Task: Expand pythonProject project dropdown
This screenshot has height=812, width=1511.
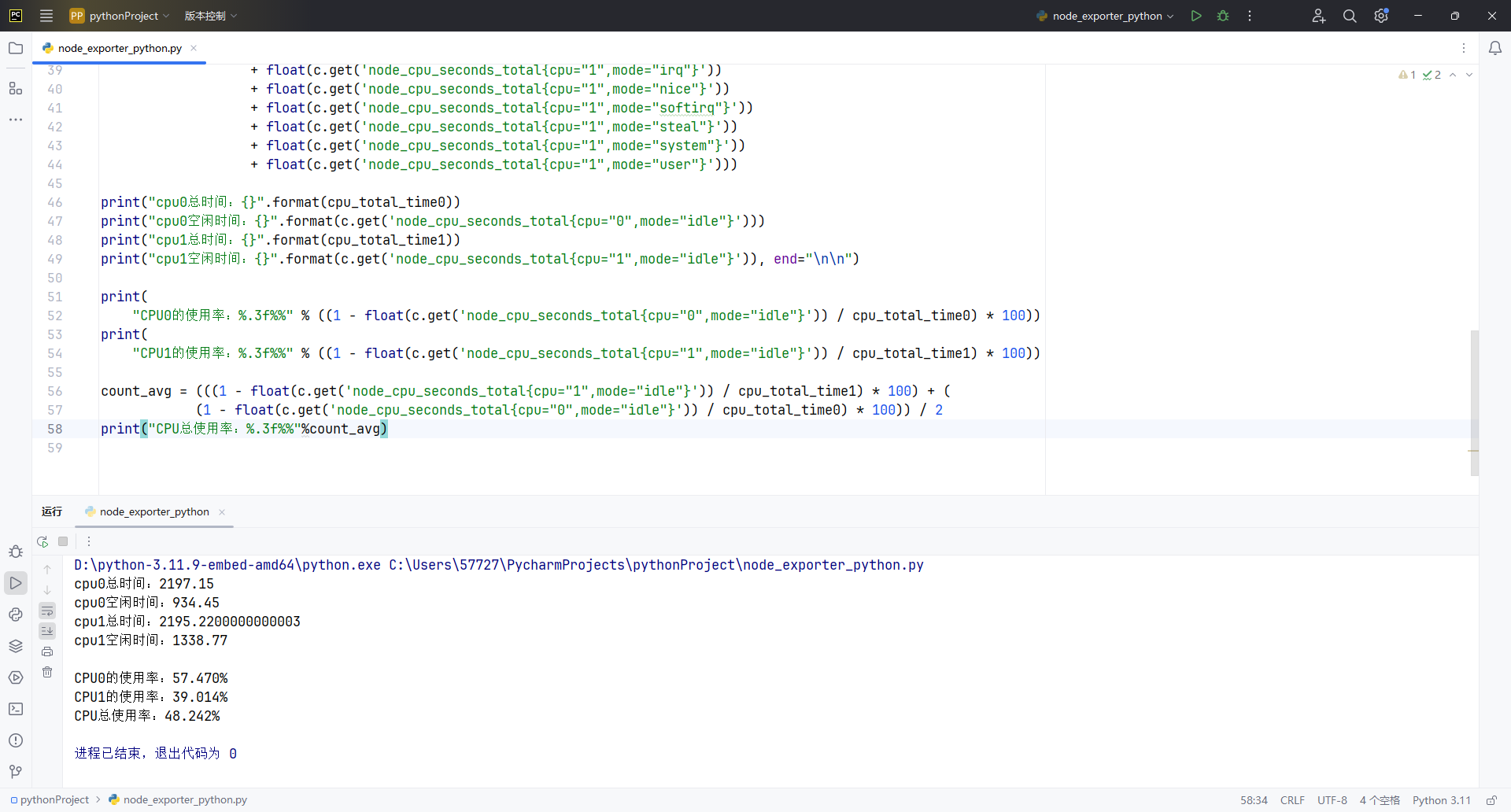Action: 120,16
